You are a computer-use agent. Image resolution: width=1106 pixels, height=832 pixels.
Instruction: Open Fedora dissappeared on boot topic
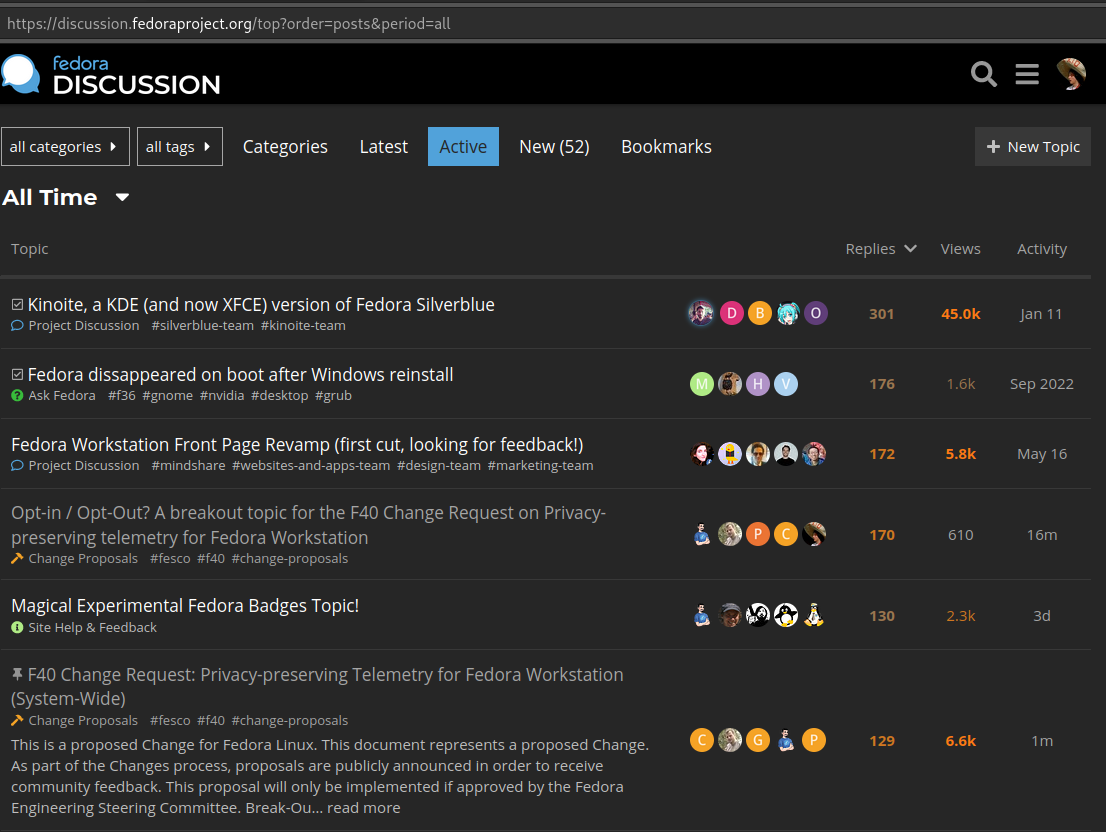click(x=240, y=374)
